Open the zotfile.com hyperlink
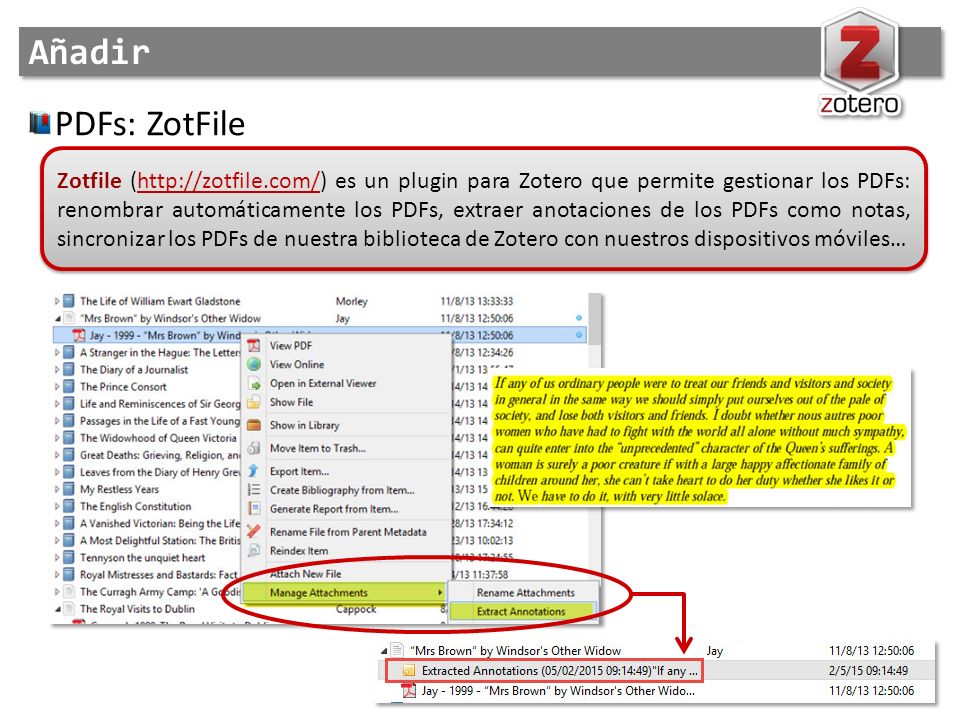 [228, 181]
